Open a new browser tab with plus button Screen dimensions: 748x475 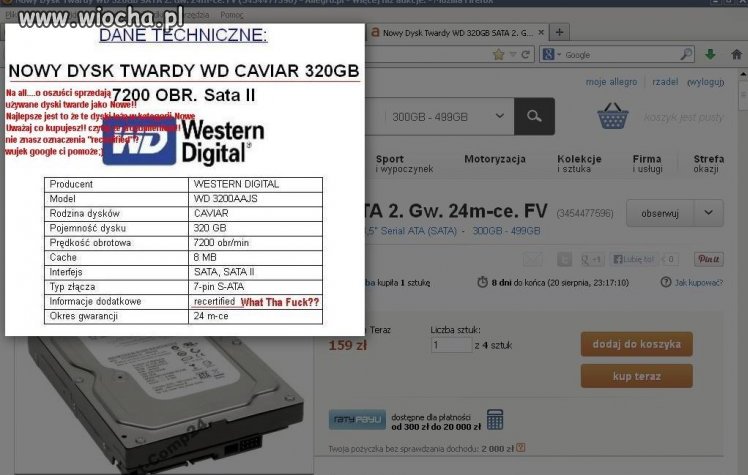pos(559,32)
